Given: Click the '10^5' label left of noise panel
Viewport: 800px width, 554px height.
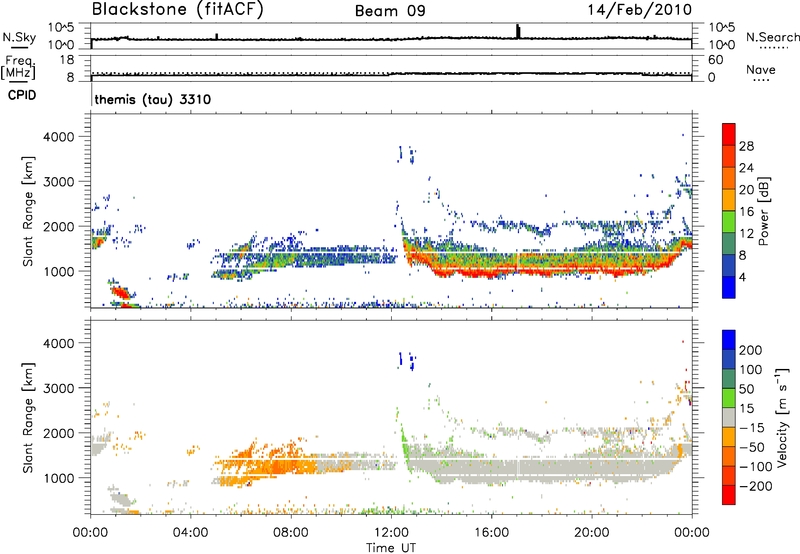Looking at the screenshot, I should pos(61,28).
